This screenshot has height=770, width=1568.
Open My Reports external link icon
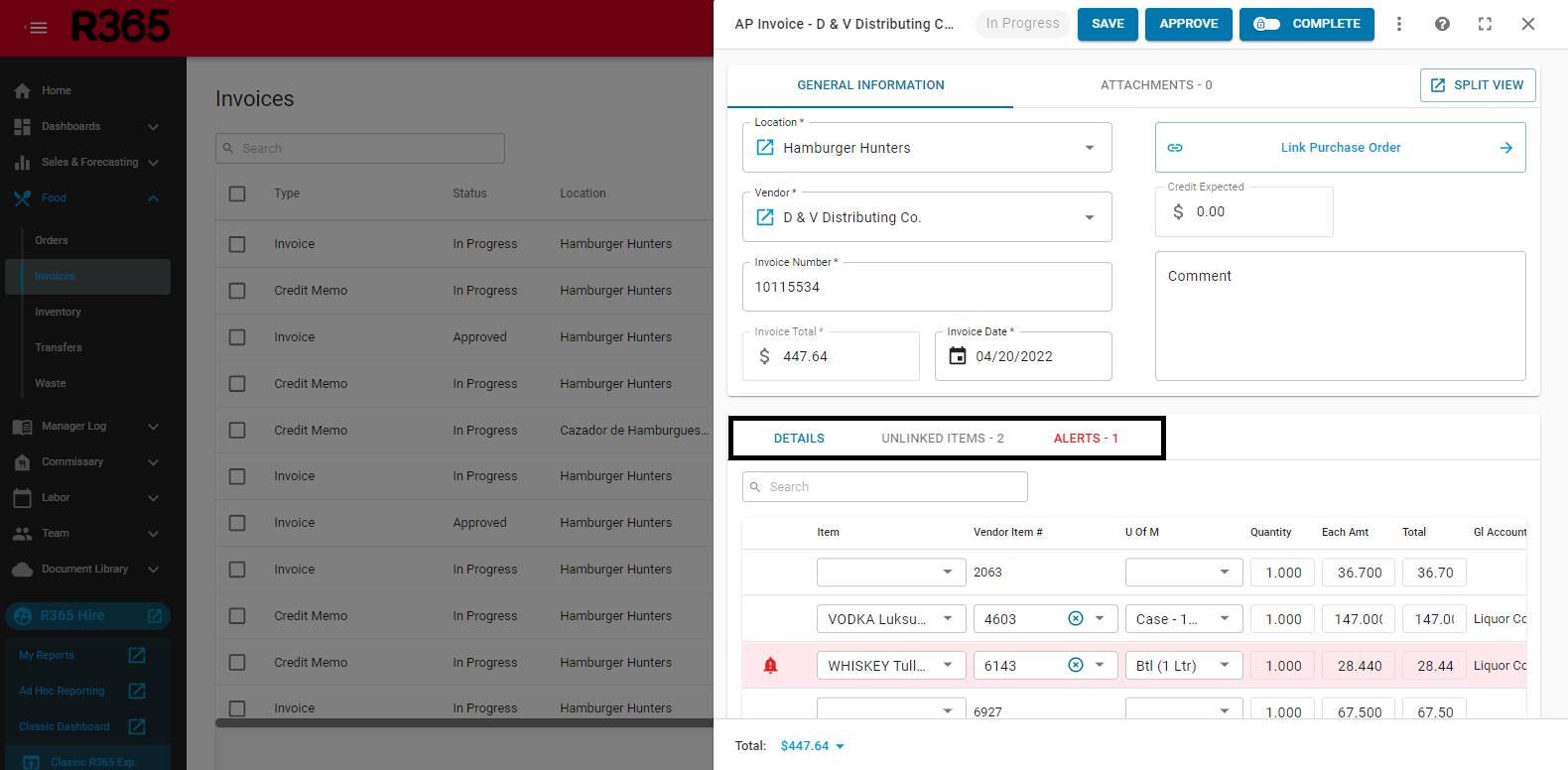(137, 655)
